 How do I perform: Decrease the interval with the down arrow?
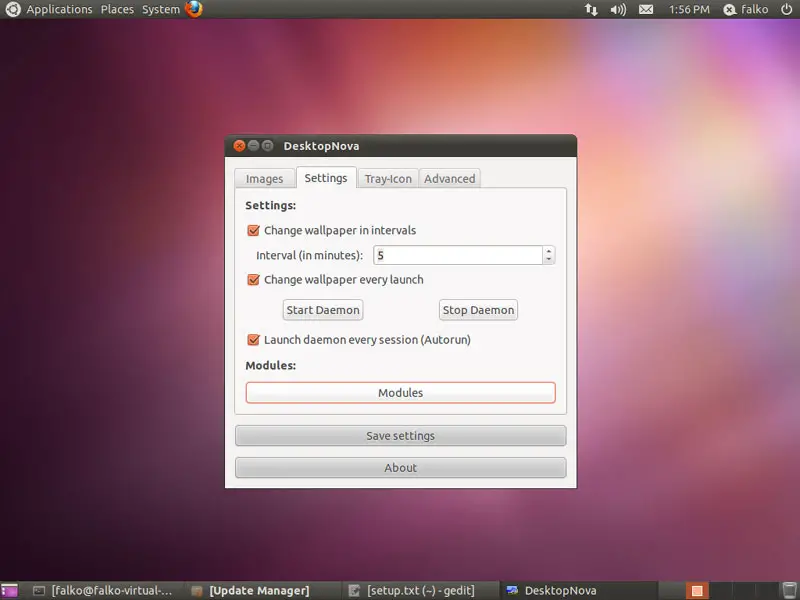548,260
